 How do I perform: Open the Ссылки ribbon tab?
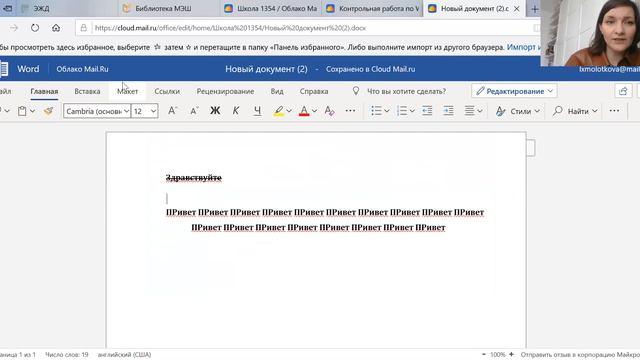[x=167, y=91]
